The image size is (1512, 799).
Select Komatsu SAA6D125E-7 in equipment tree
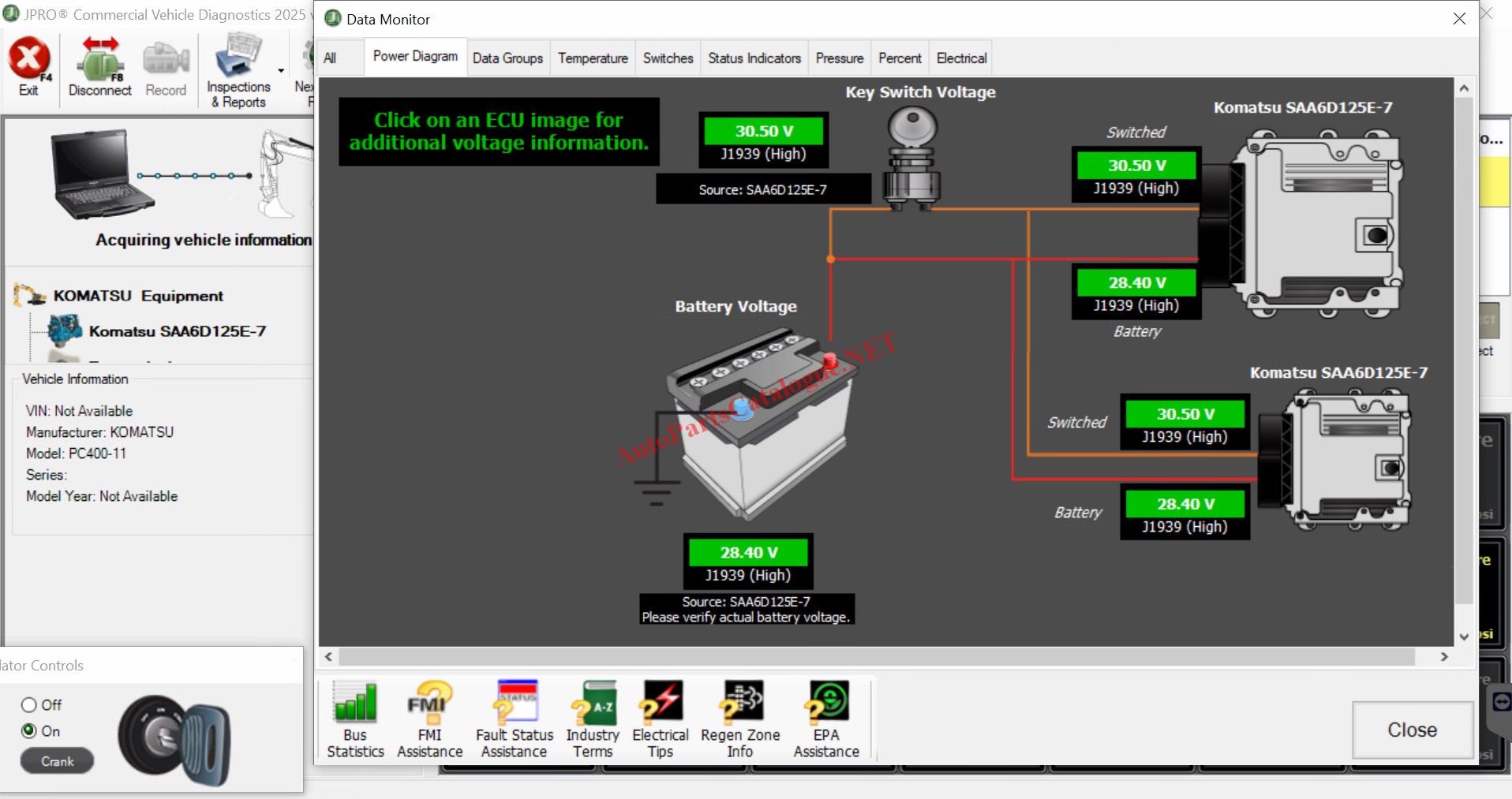pos(177,331)
